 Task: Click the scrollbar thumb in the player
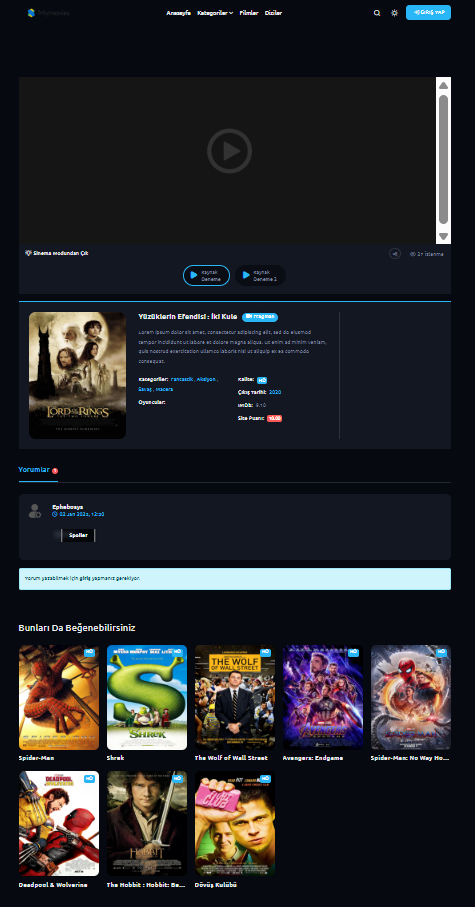(444, 159)
